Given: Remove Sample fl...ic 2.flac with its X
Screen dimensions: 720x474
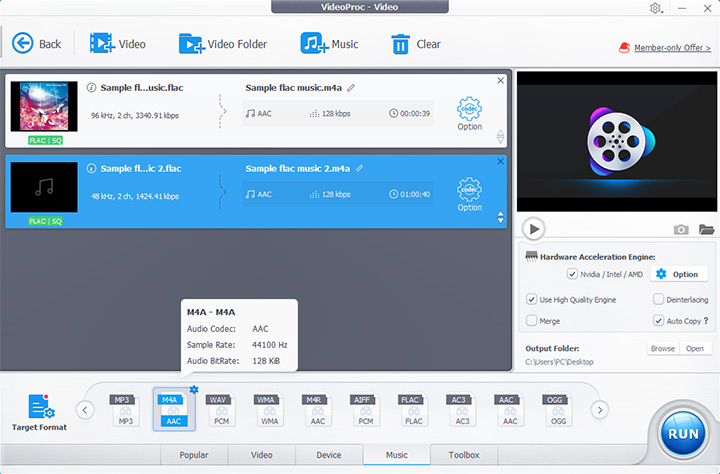Looking at the screenshot, I should click(501, 161).
